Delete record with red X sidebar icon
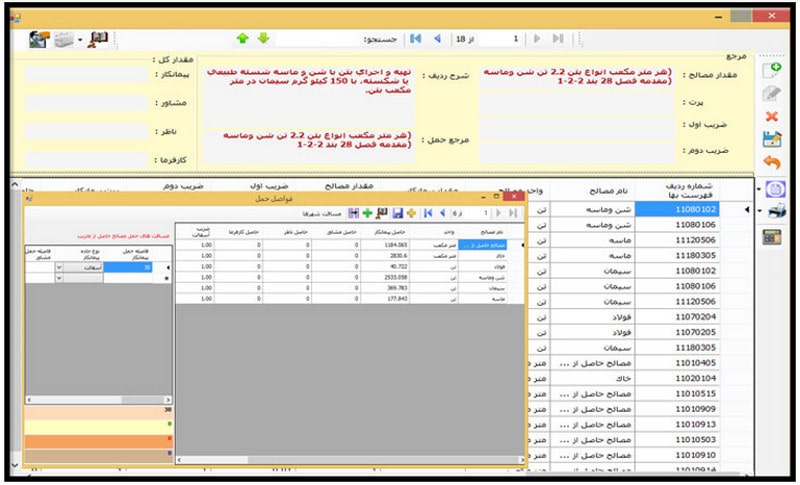 [x=772, y=116]
